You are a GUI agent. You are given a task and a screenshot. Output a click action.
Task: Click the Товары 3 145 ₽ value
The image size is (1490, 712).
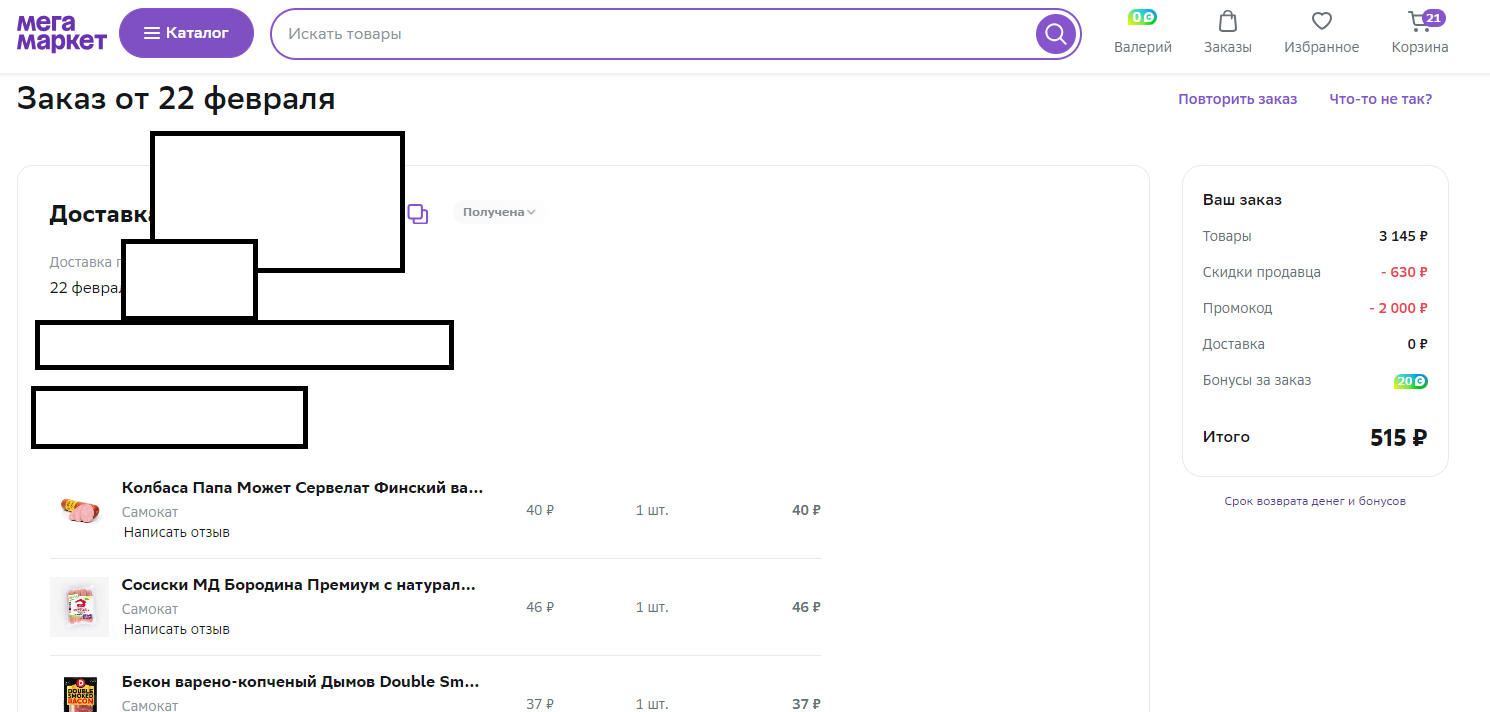1403,236
